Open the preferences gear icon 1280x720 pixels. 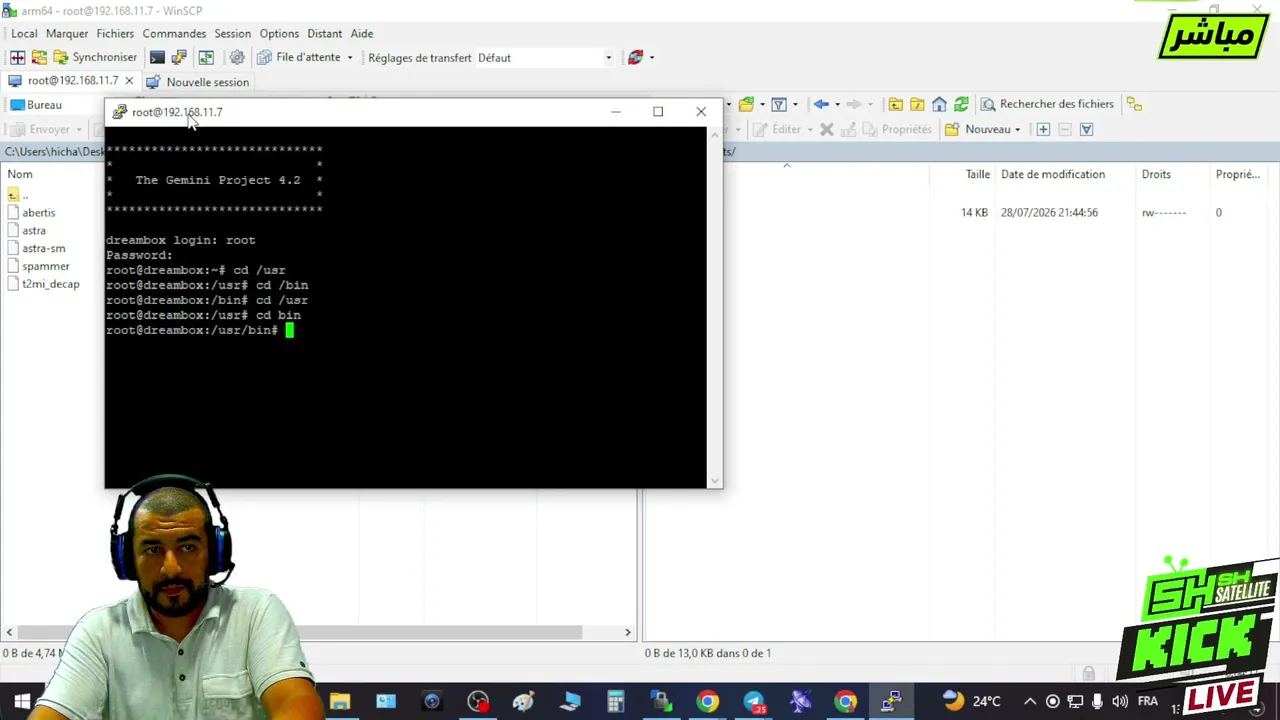click(237, 58)
